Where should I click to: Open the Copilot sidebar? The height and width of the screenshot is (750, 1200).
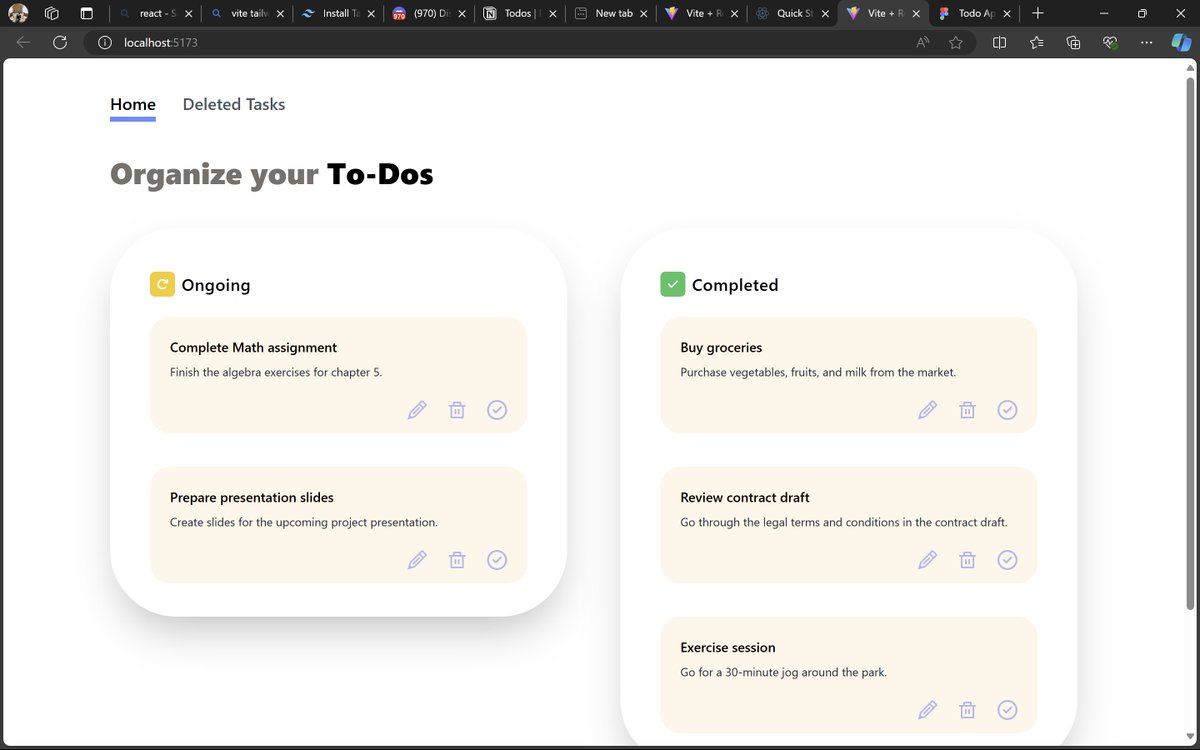(x=1181, y=43)
